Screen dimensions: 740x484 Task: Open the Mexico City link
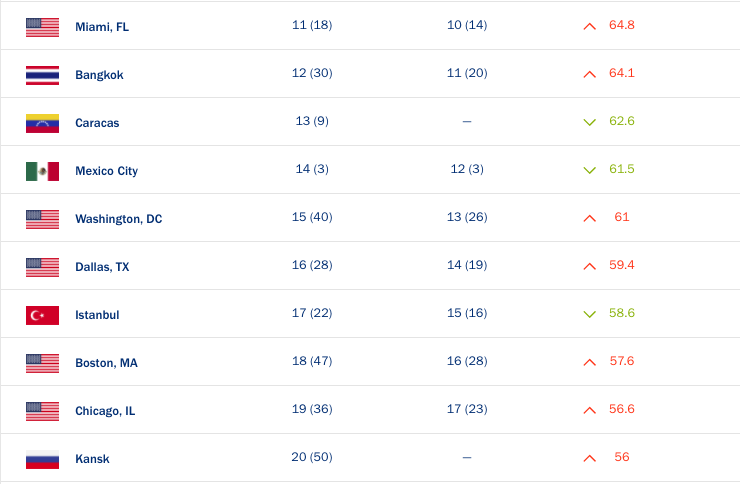point(106,171)
